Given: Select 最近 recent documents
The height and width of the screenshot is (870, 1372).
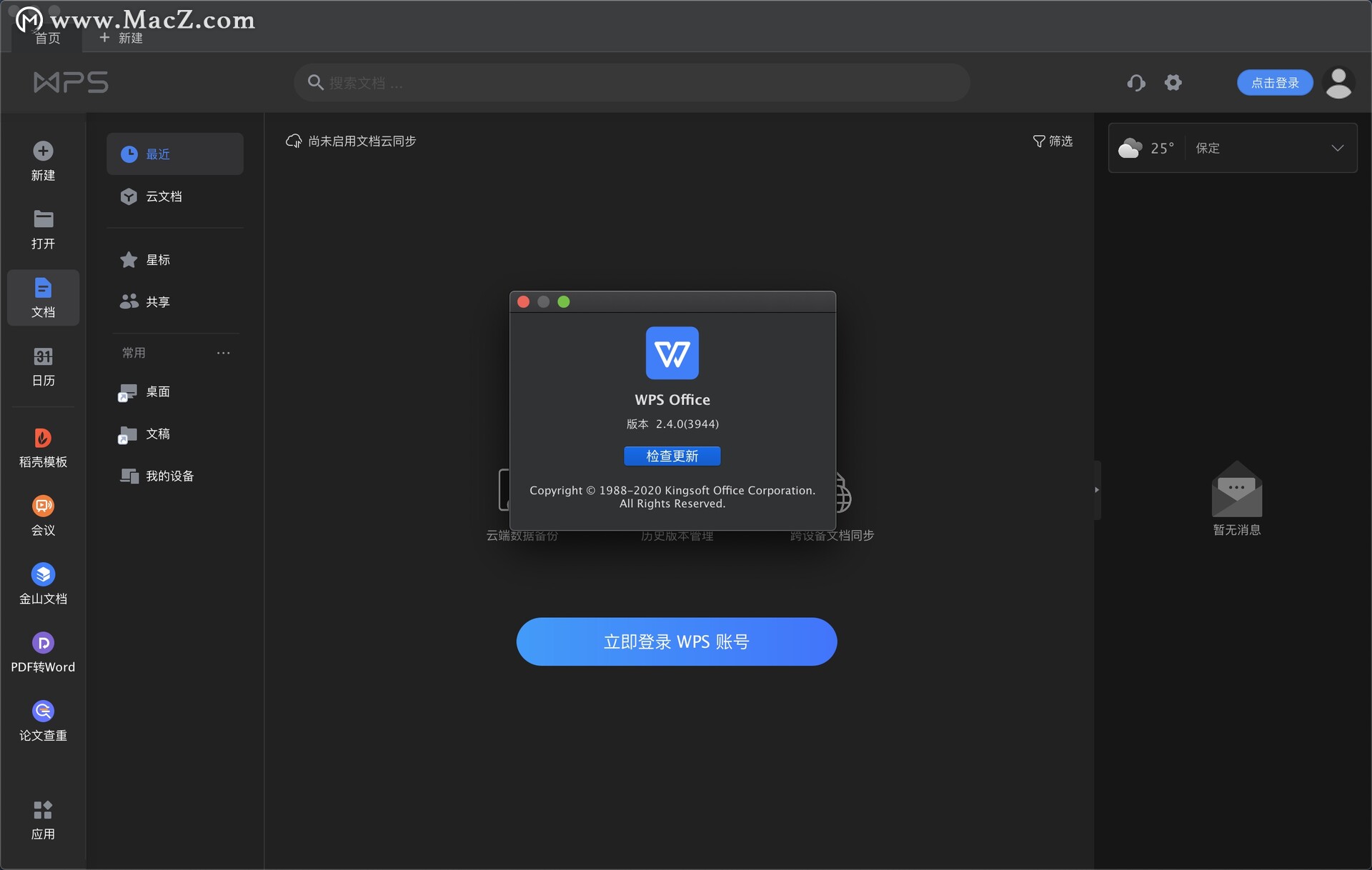Looking at the screenshot, I should (175, 154).
